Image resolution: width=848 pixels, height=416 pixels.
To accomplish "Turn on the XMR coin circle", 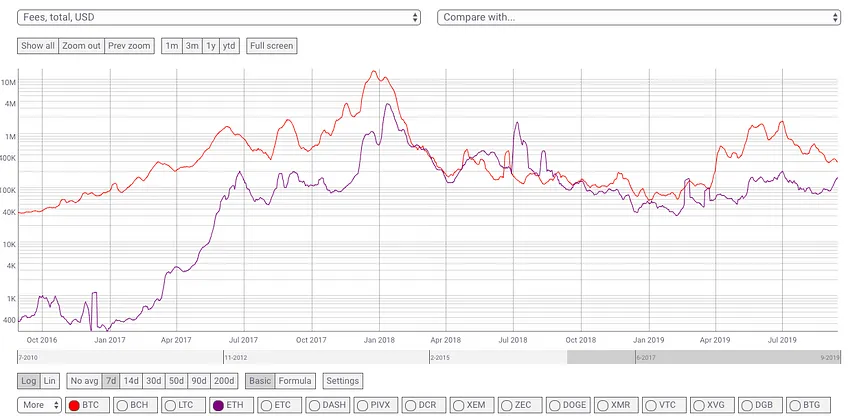I will point(602,405).
